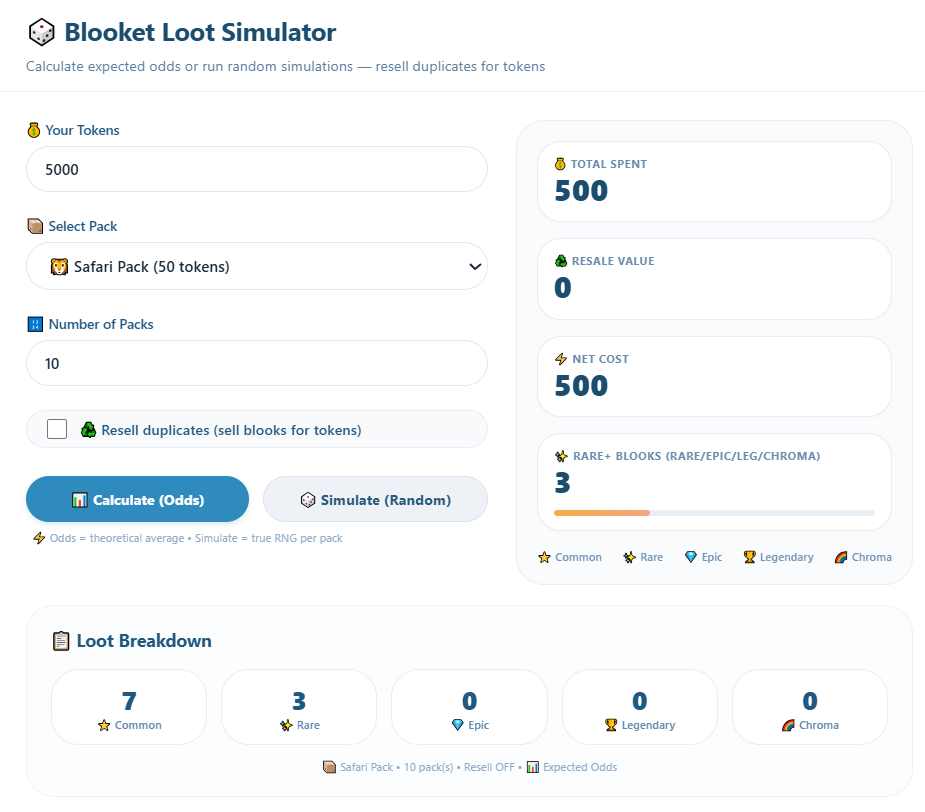Viewport: 925px width, 812px height.
Task: Click the lightning bolt icon beside NET COST
Action: point(563,359)
